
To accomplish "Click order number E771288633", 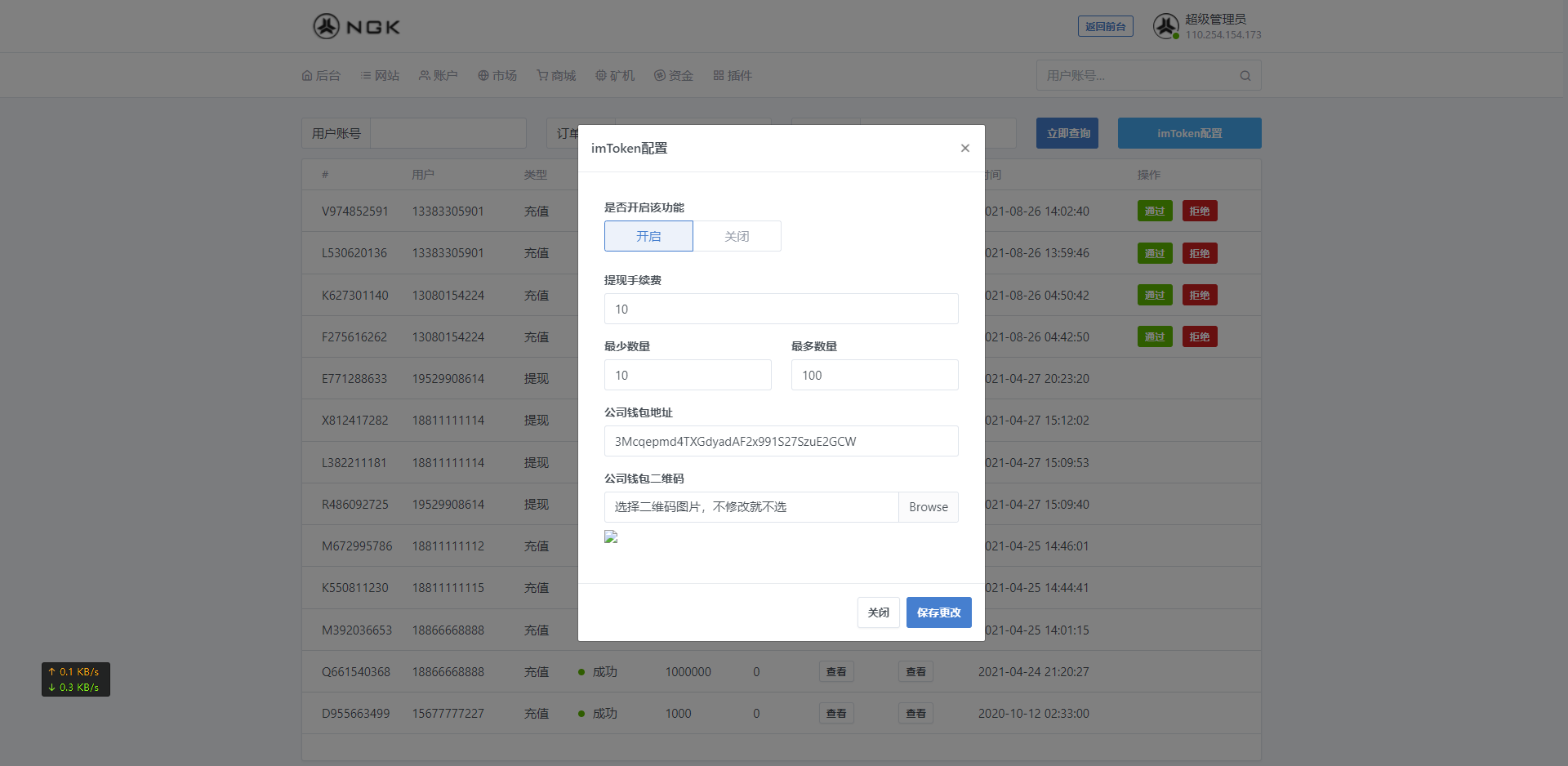I will [354, 378].
